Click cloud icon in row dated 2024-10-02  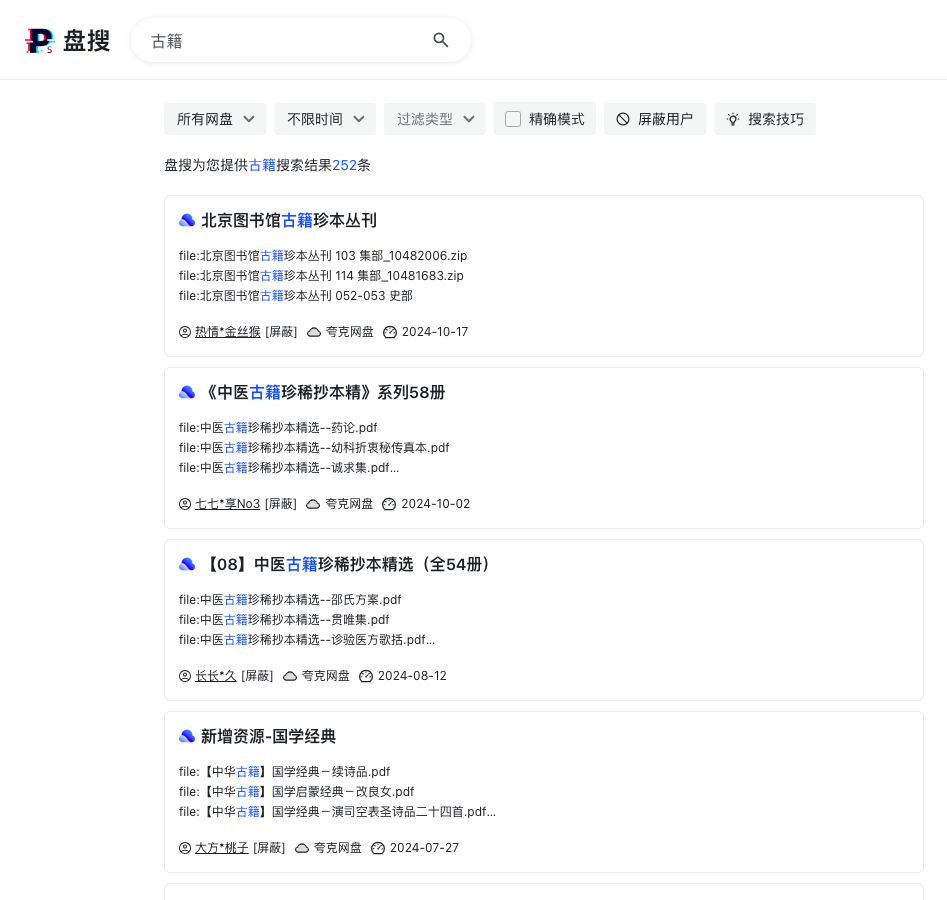tap(313, 504)
